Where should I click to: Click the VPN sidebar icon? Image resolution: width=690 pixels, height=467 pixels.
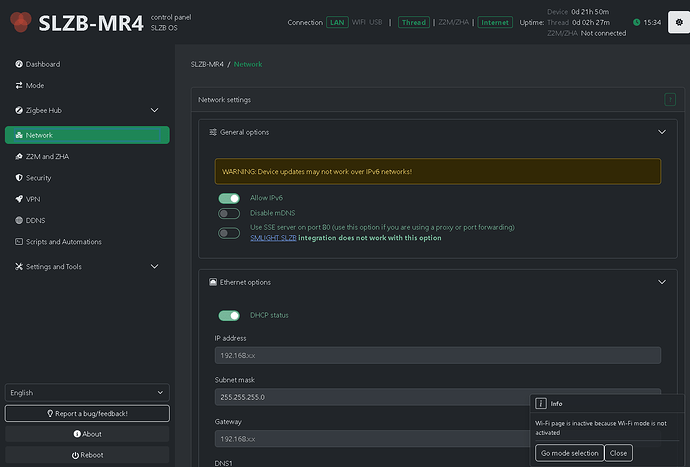pos(19,199)
